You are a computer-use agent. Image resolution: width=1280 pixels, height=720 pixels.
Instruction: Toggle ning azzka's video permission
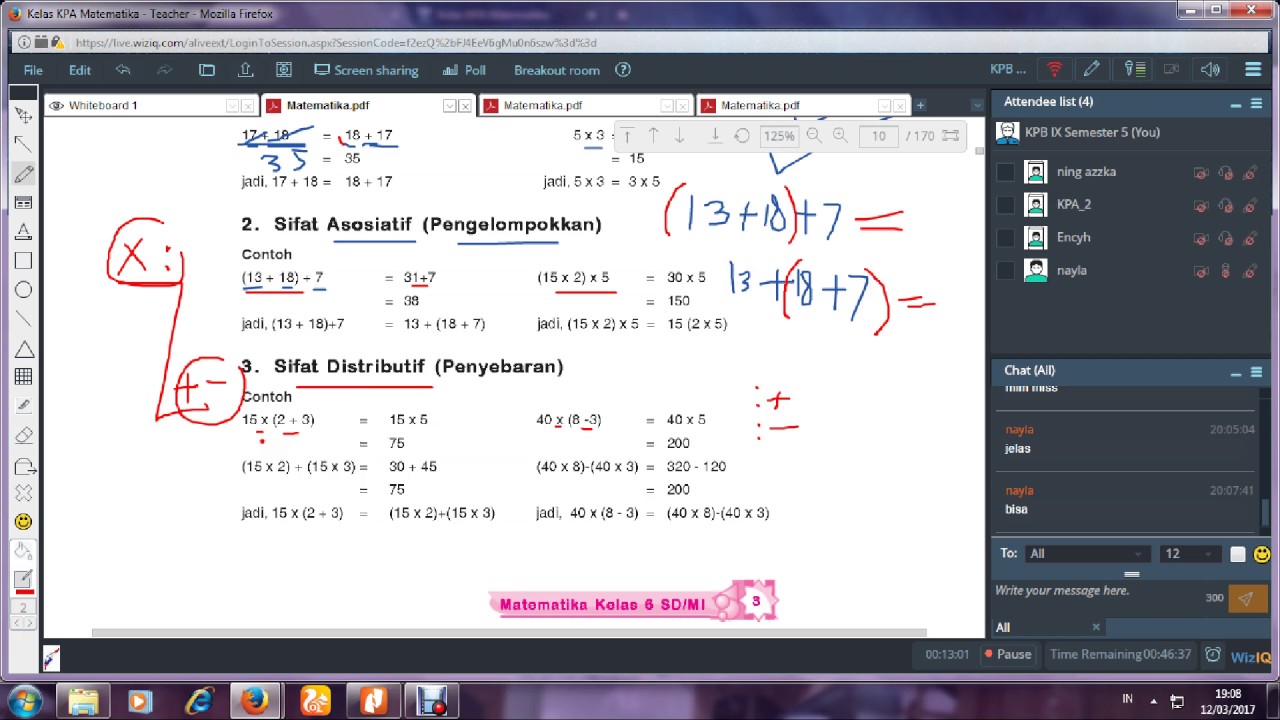[1201, 172]
